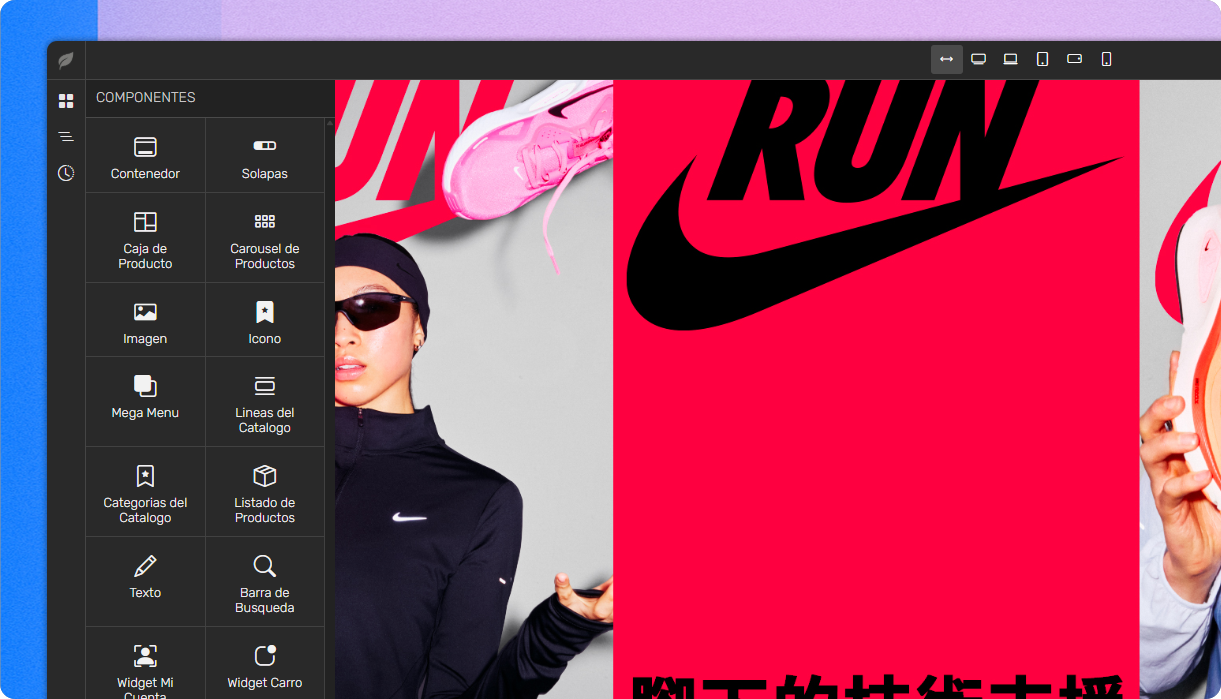1221x699 pixels.
Task: Select the Icono component
Action: [x=265, y=321]
